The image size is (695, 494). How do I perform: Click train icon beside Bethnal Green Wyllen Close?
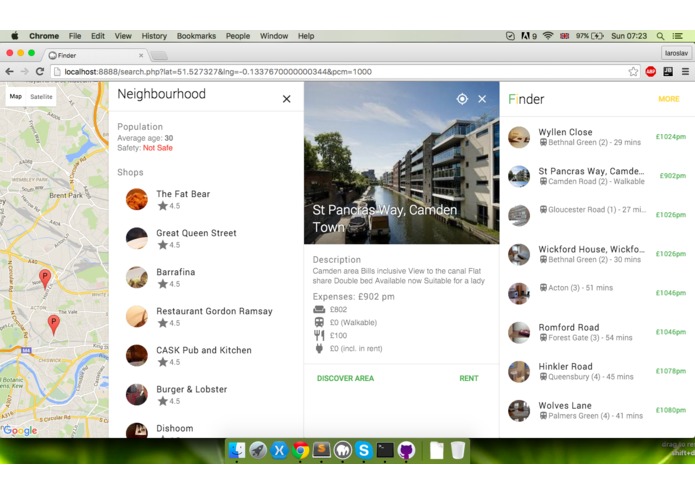(543, 142)
